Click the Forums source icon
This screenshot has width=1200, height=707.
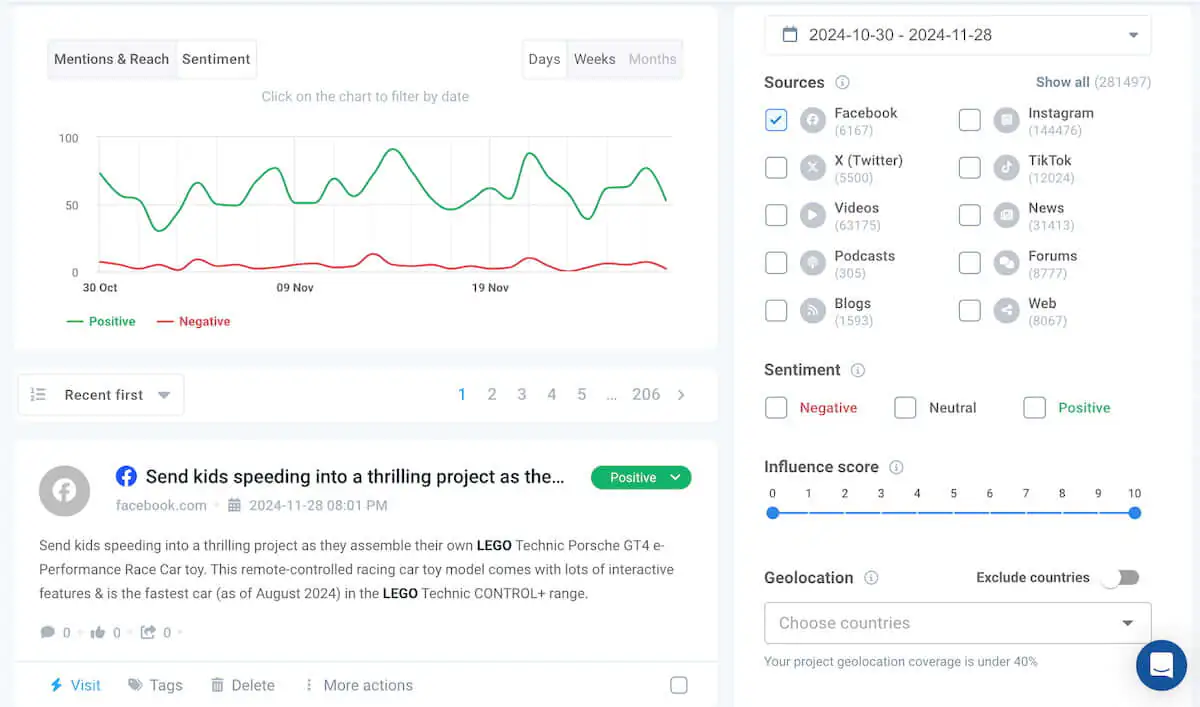tap(1006, 263)
